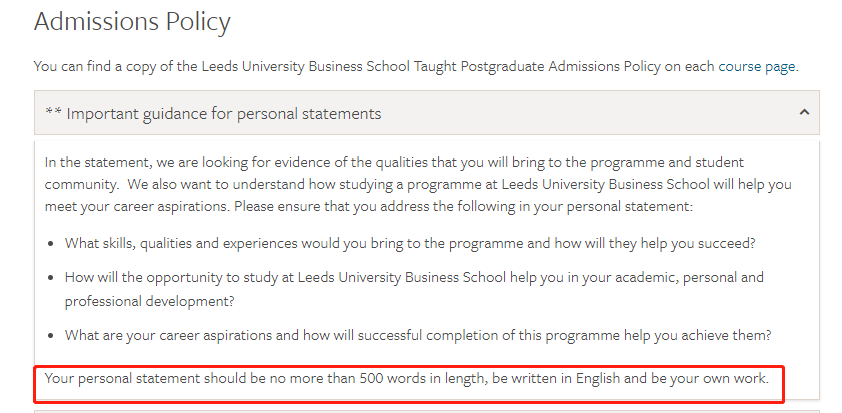Click the bullet dot before 'How will the opportunity'
Viewport: 842px width, 413px height.
point(50,278)
